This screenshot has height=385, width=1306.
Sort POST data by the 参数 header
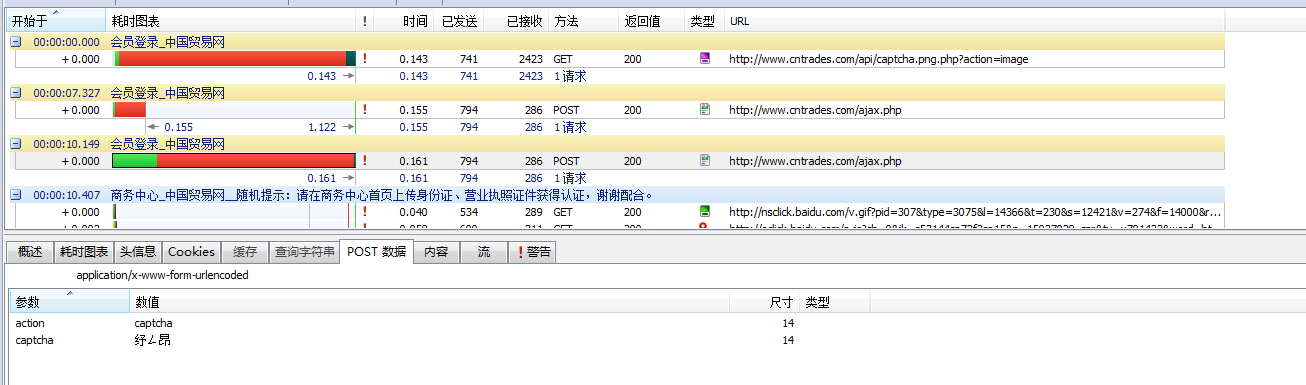pyautogui.click(x=69, y=302)
